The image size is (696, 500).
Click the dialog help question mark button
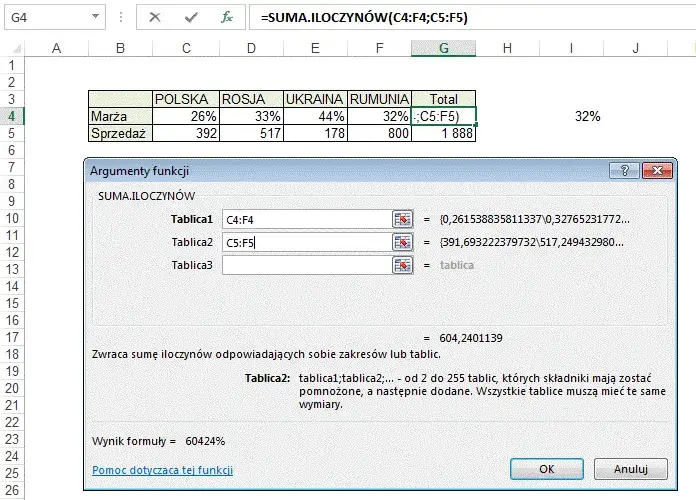(625, 171)
